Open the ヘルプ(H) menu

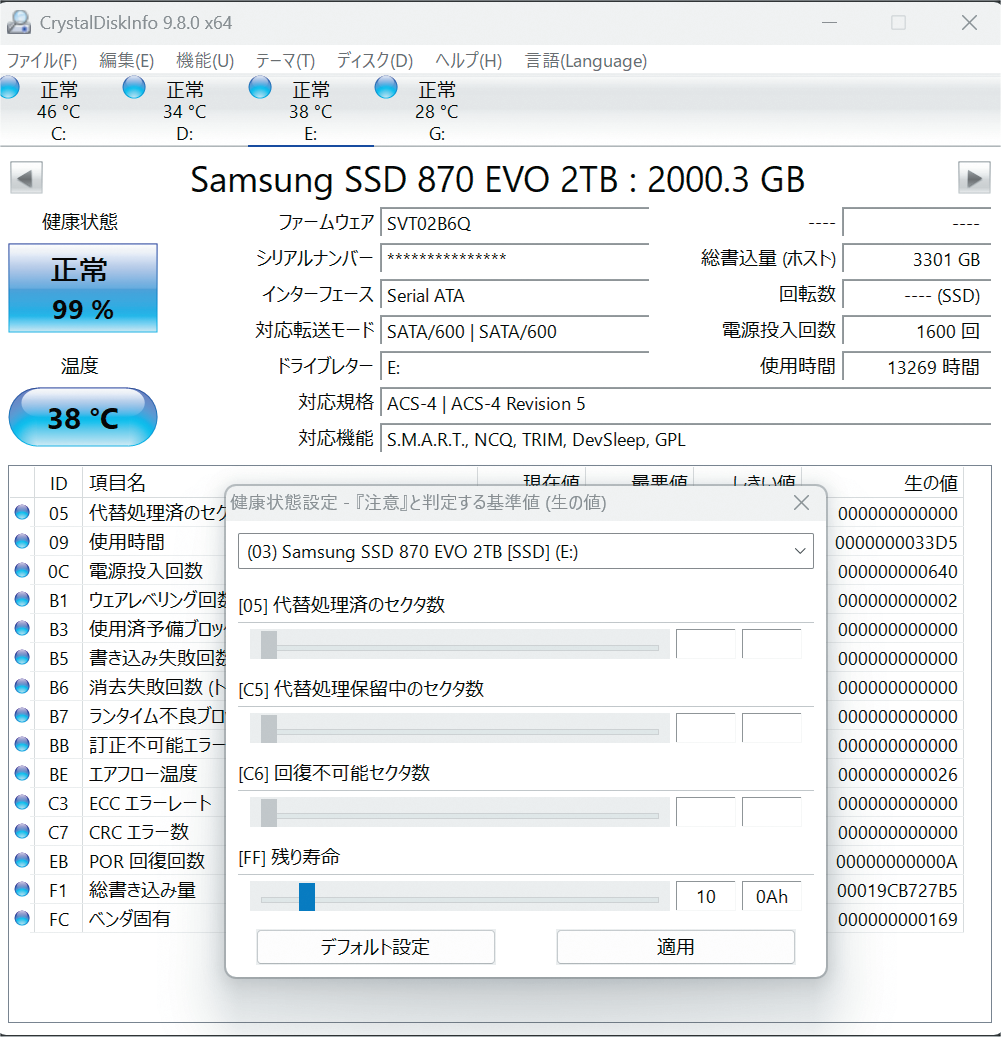[468, 61]
